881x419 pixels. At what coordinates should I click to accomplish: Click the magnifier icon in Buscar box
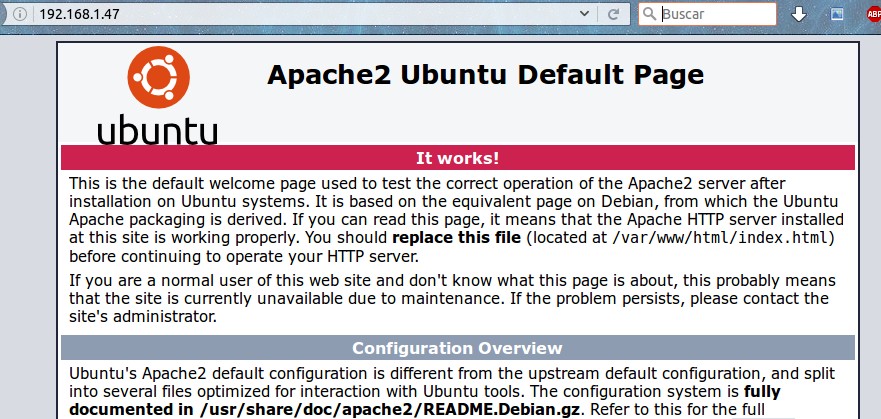[x=650, y=14]
